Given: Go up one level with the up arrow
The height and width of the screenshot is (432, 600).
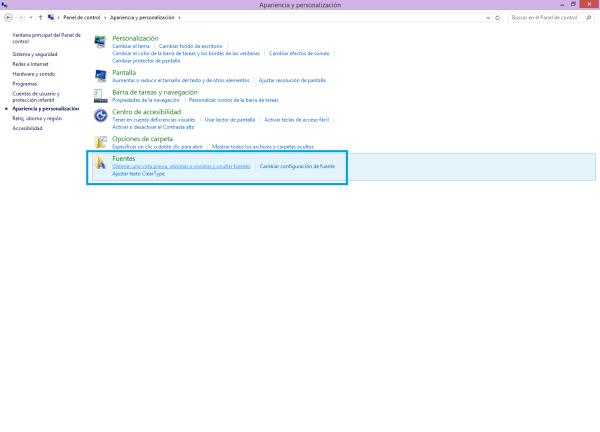Looking at the screenshot, I should click(39, 17).
